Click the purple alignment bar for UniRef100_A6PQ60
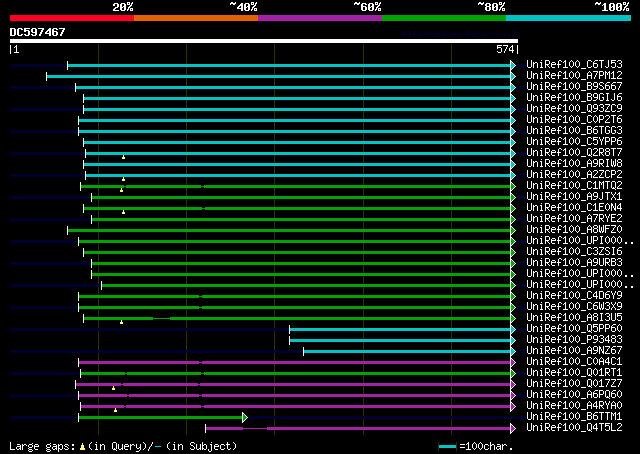This screenshot has height=454, width=640. tap(295, 396)
